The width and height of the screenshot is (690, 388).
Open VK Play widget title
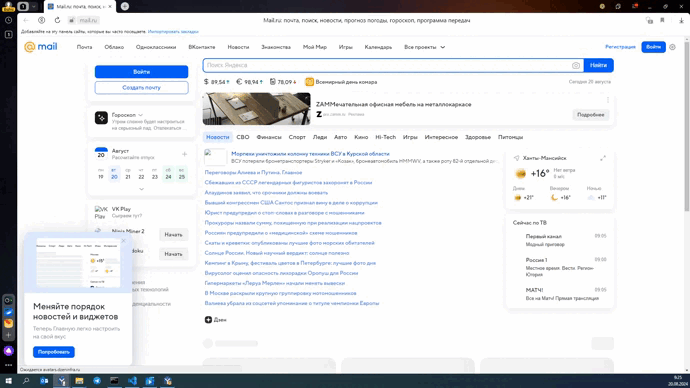(x=121, y=209)
